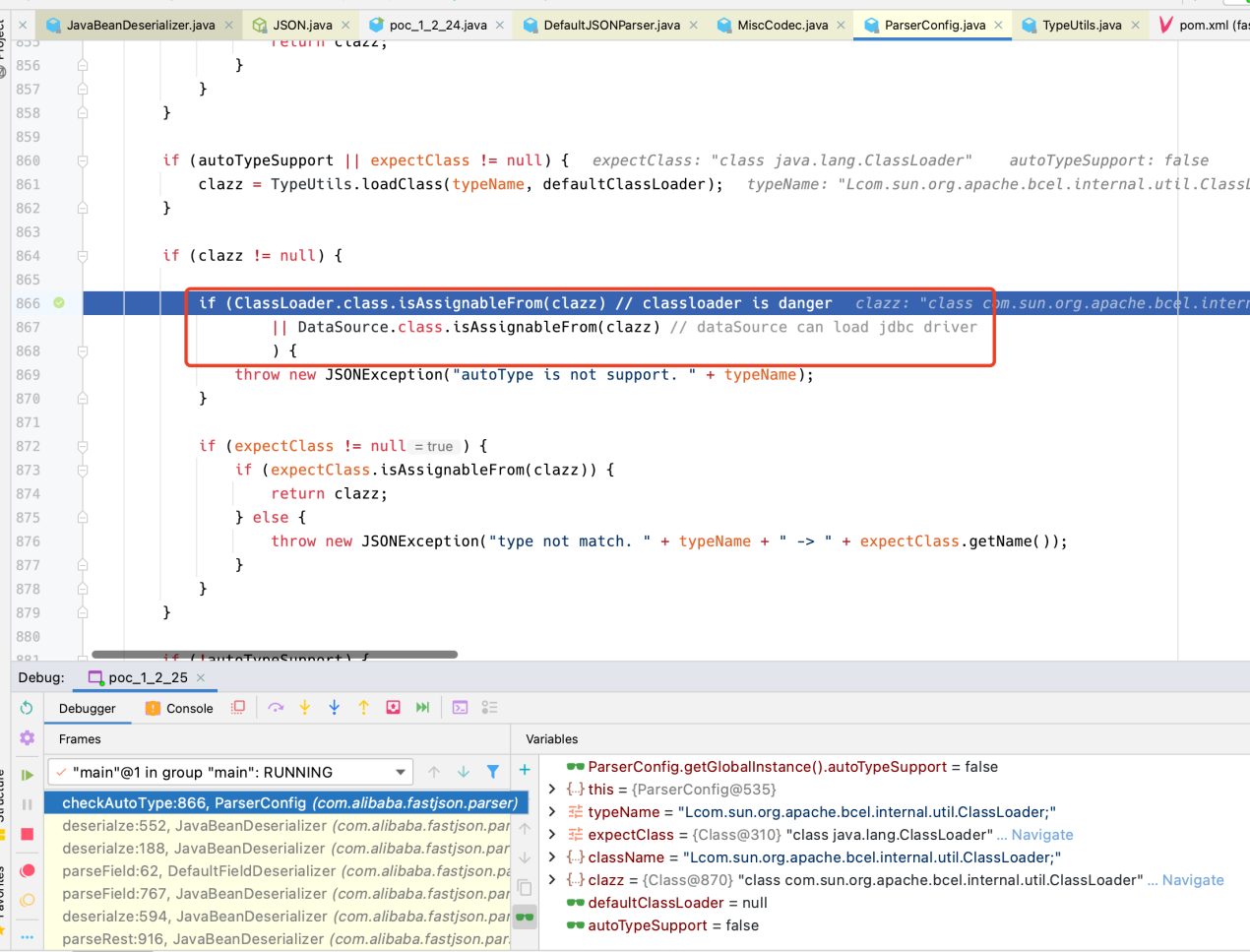
Task: Open debugger settings gear icon
Action: click(x=27, y=738)
